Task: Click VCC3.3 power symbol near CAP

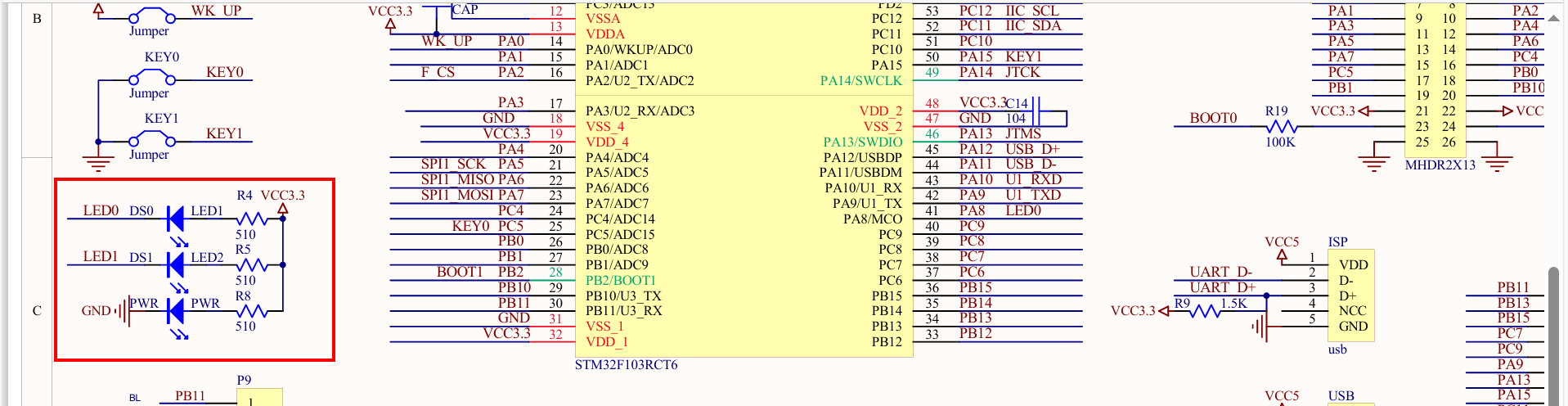Action: [x=391, y=25]
